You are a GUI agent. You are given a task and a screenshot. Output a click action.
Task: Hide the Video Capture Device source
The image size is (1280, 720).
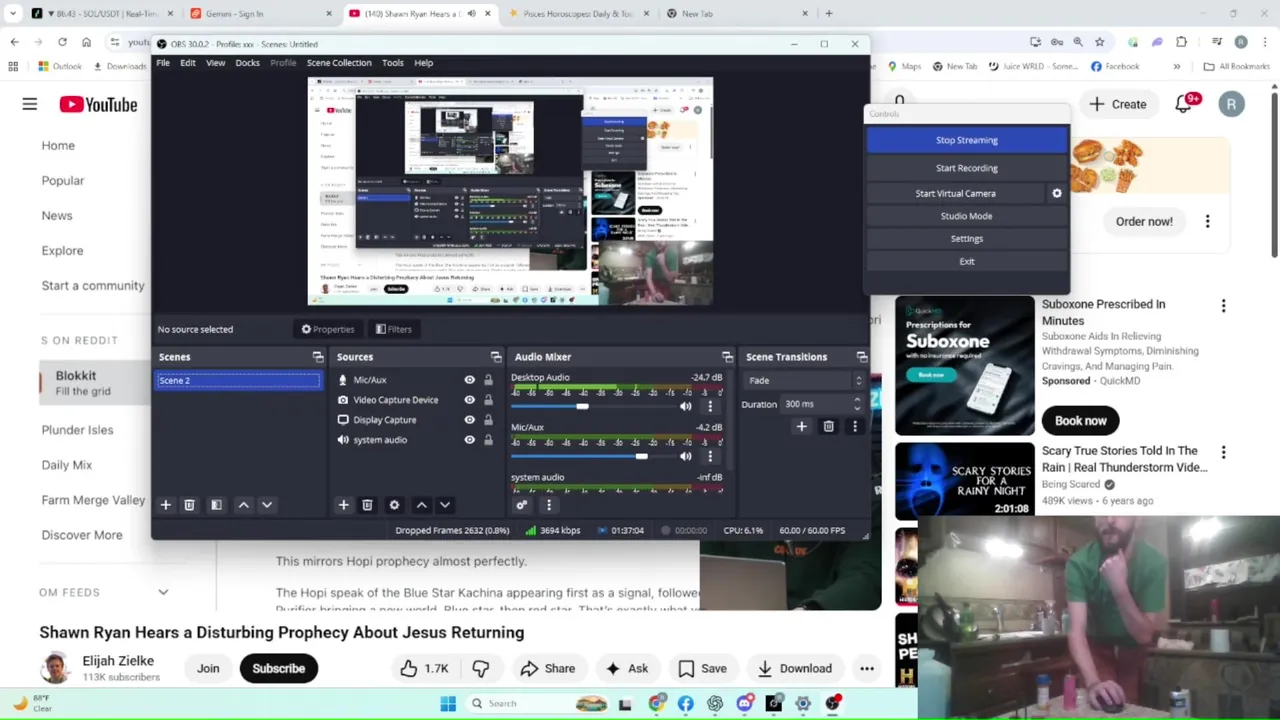click(x=469, y=400)
